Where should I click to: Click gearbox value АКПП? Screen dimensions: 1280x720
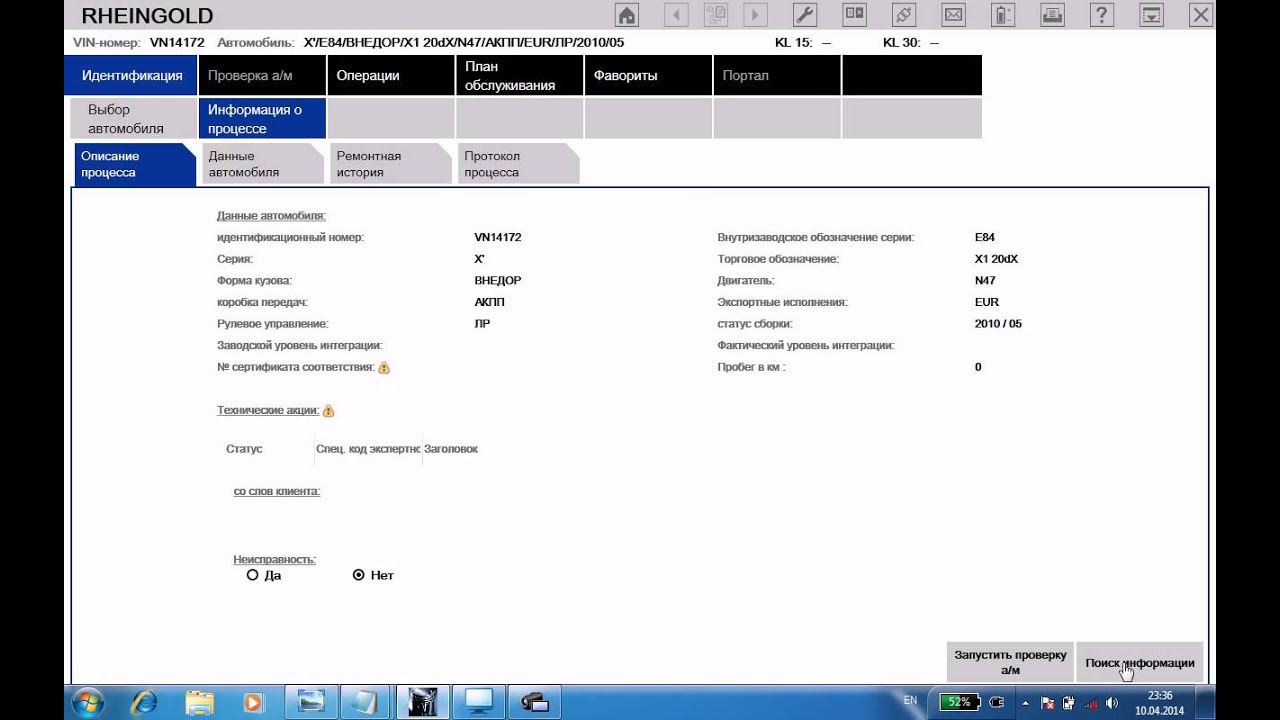point(491,302)
